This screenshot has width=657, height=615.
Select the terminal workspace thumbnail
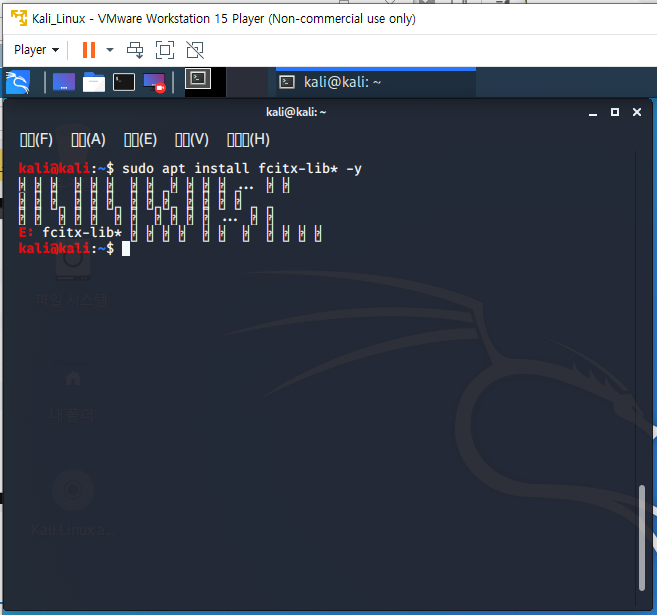pyautogui.click(x=198, y=79)
